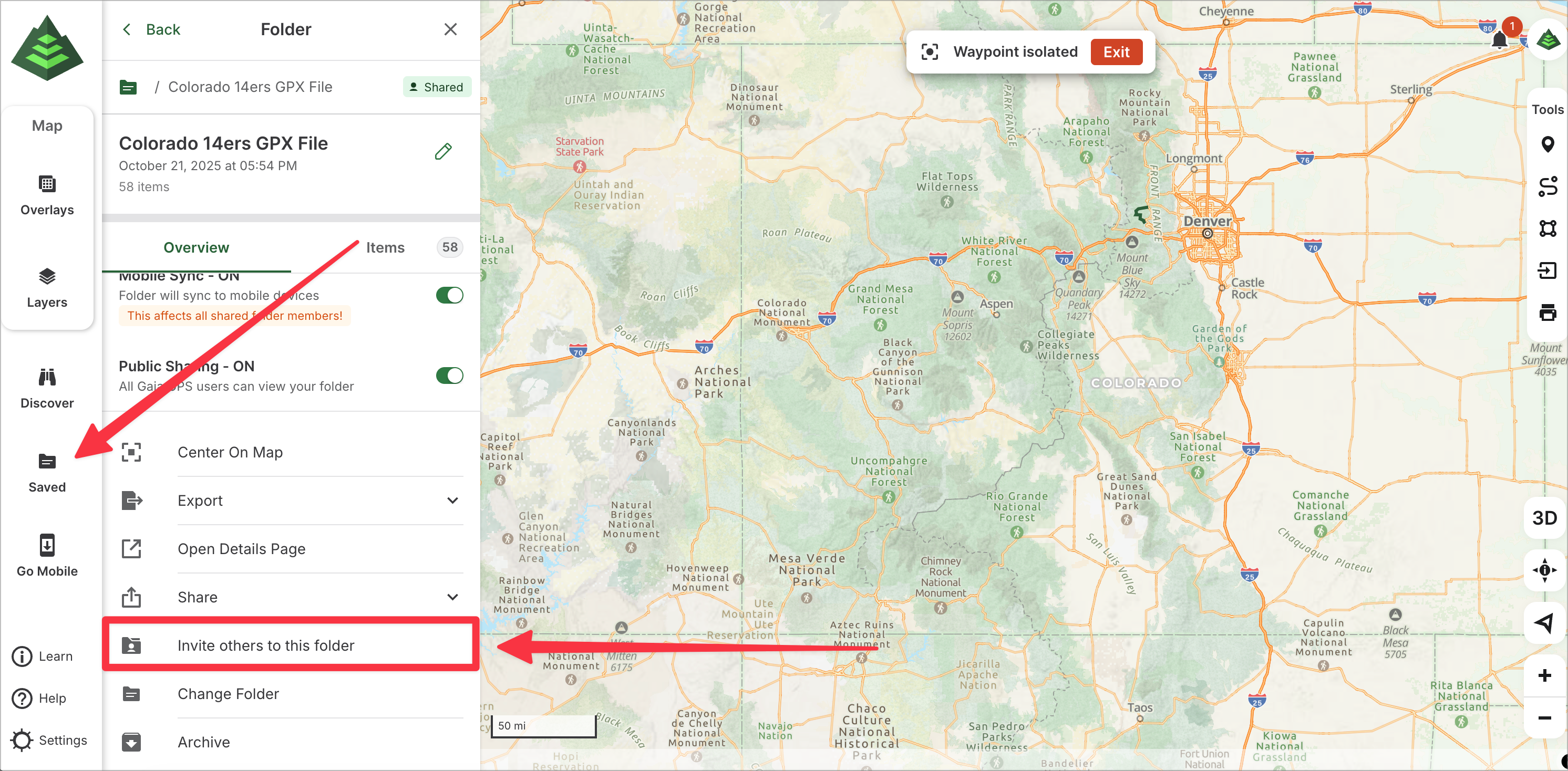
Task: Toggle Mobile Sync off
Action: 449,296
